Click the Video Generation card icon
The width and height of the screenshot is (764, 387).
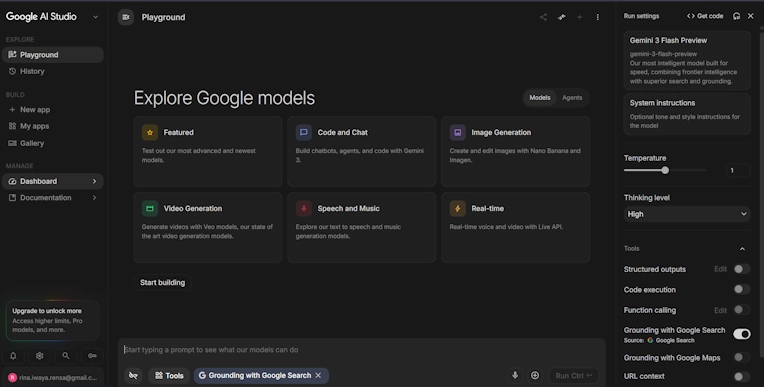pyautogui.click(x=150, y=208)
